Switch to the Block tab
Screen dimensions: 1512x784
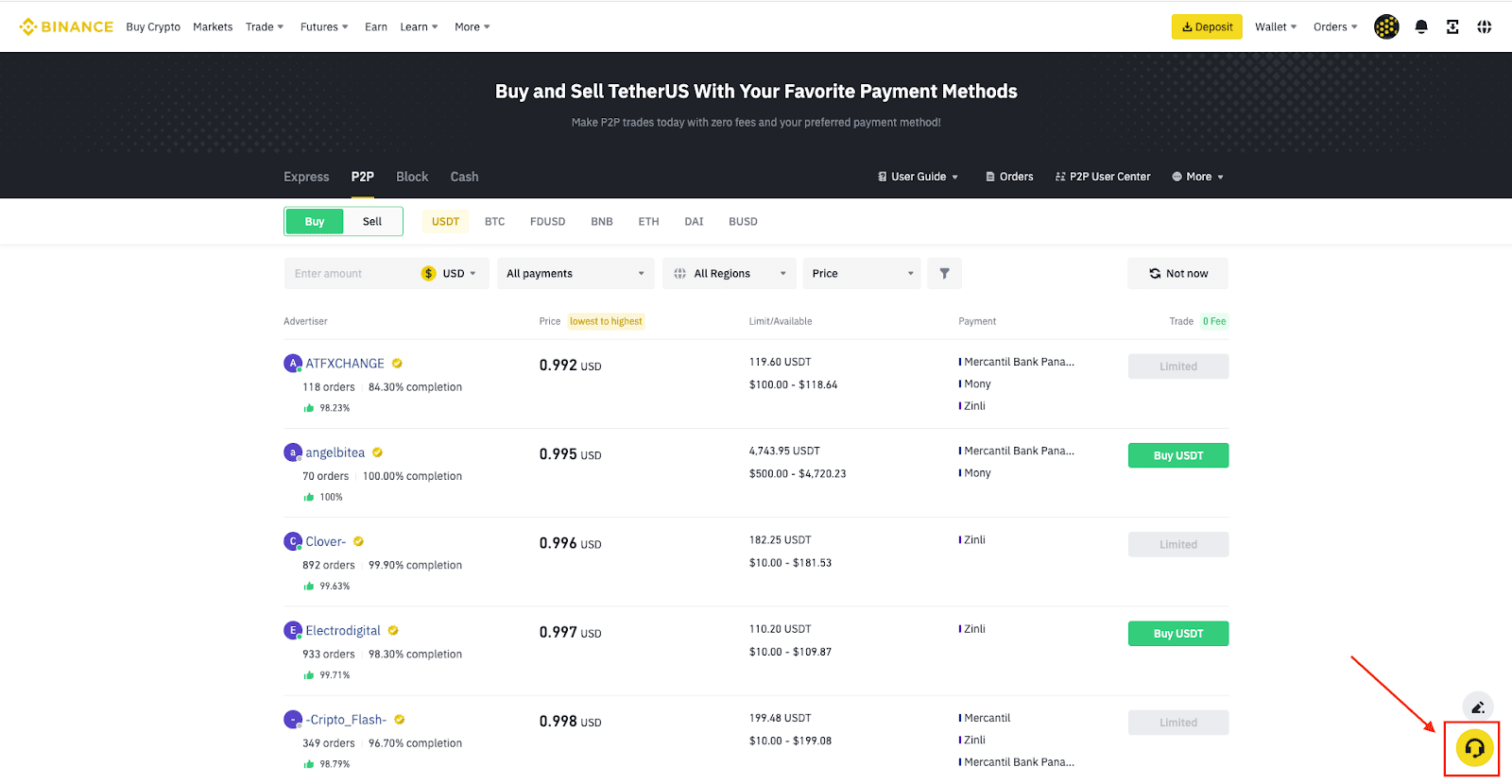(412, 177)
